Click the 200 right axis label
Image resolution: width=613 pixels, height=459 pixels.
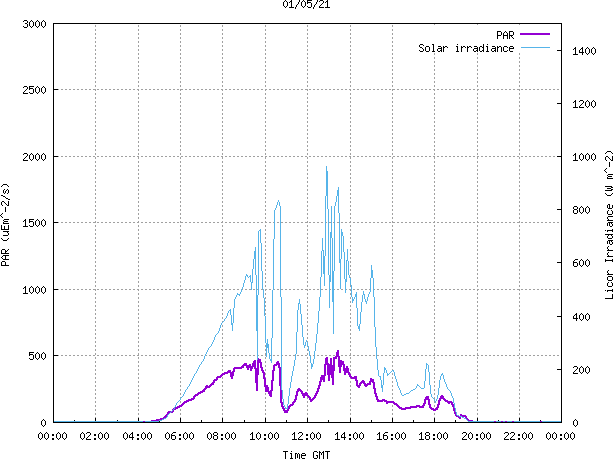coord(581,370)
